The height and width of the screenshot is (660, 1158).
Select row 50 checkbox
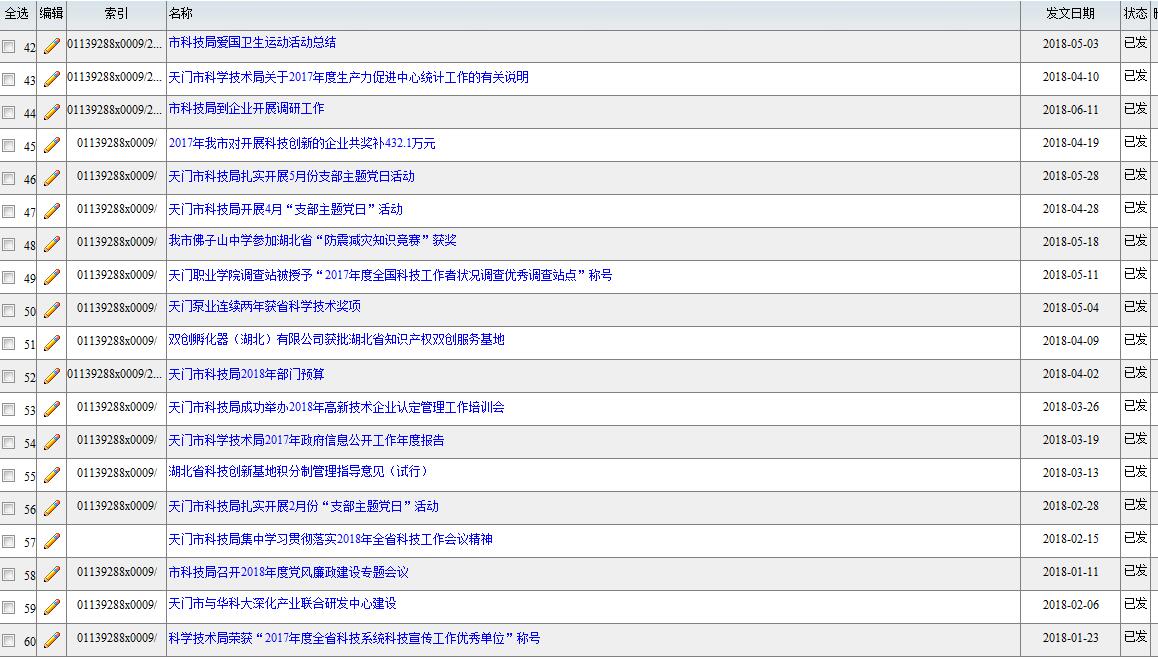click(x=9, y=311)
